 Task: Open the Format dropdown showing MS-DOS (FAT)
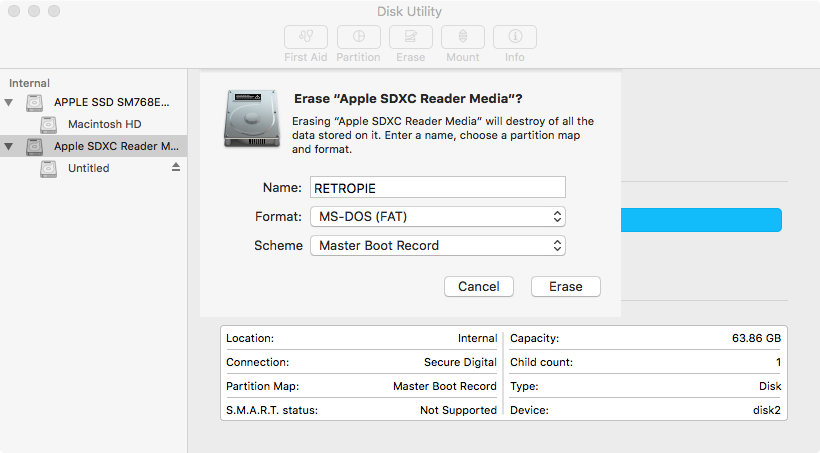pos(437,216)
